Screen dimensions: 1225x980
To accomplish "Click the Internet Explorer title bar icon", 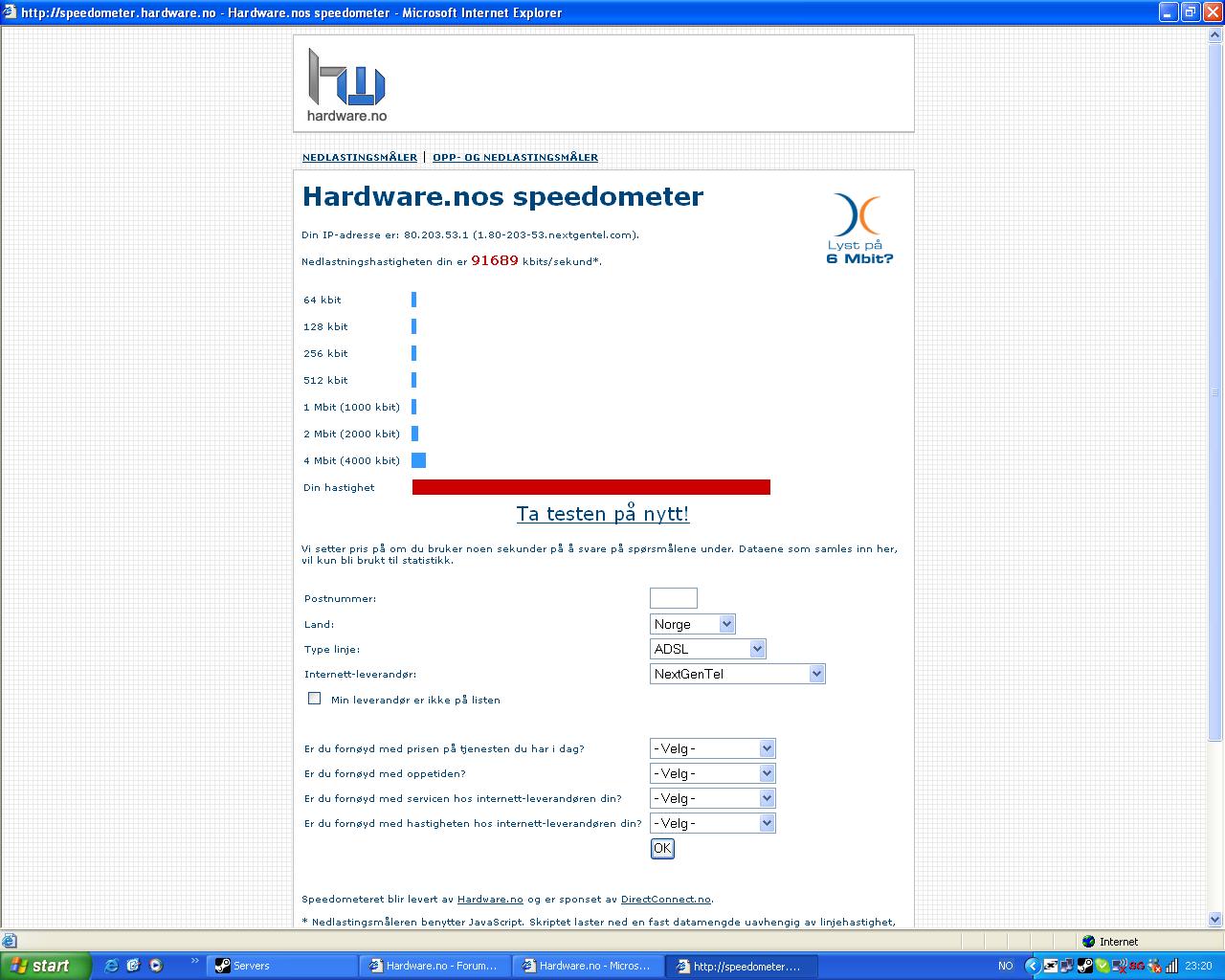I will (11, 12).
